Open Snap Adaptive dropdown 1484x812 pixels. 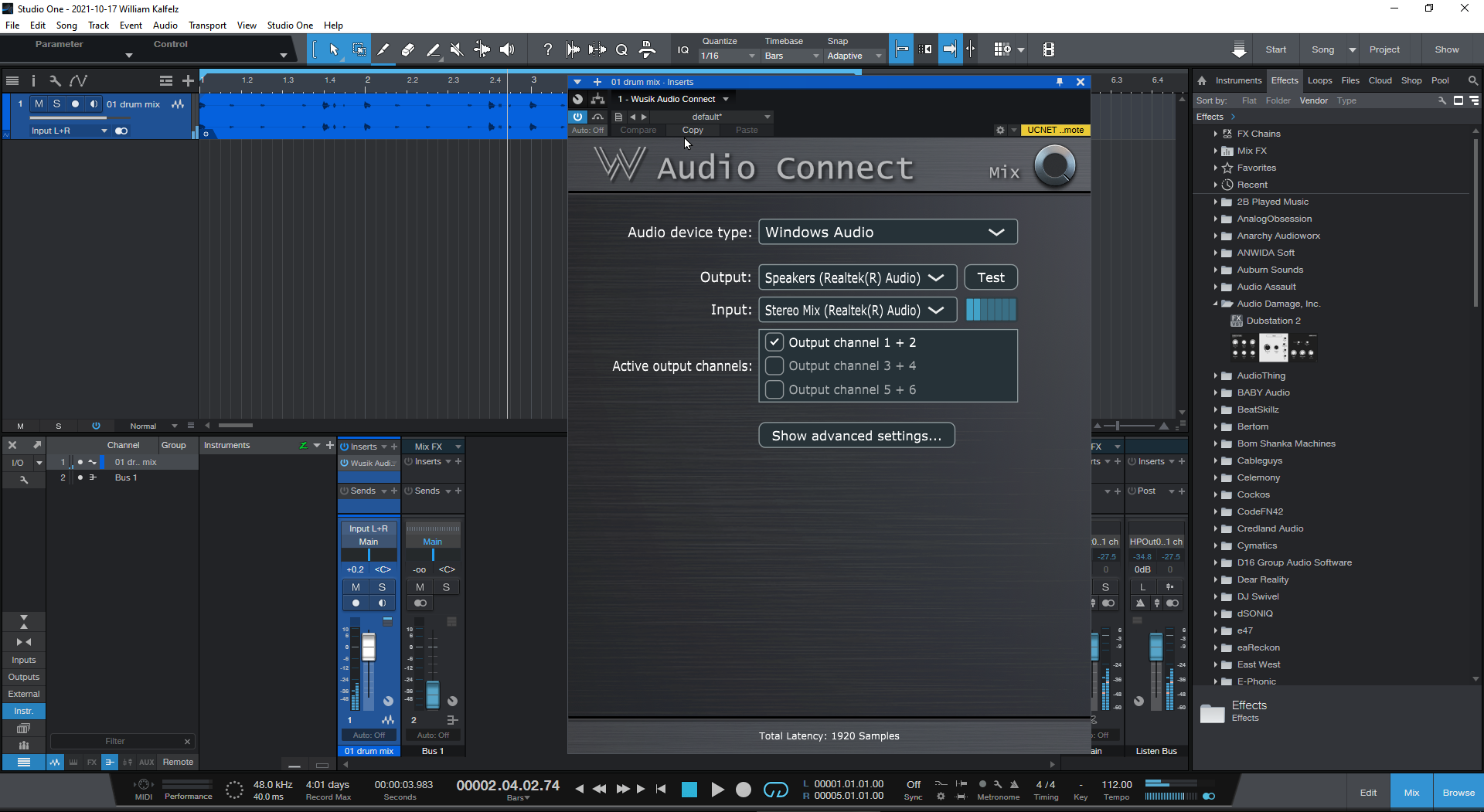tap(853, 56)
